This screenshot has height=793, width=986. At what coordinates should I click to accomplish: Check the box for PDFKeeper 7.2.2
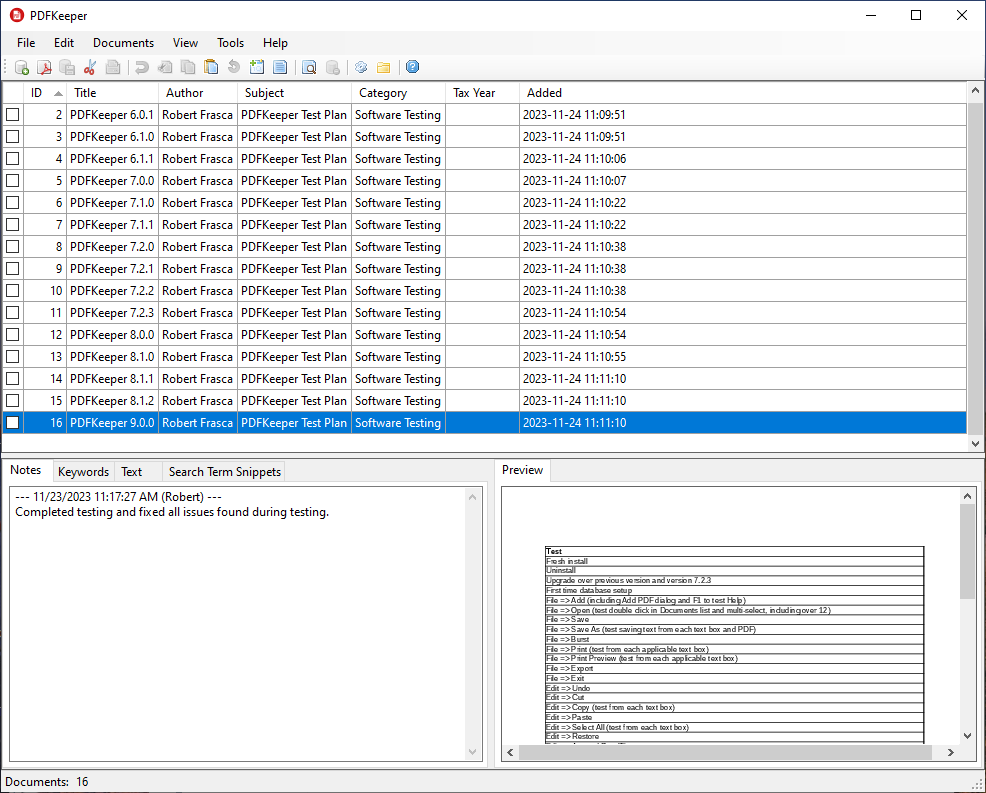(x=13, y=291)
